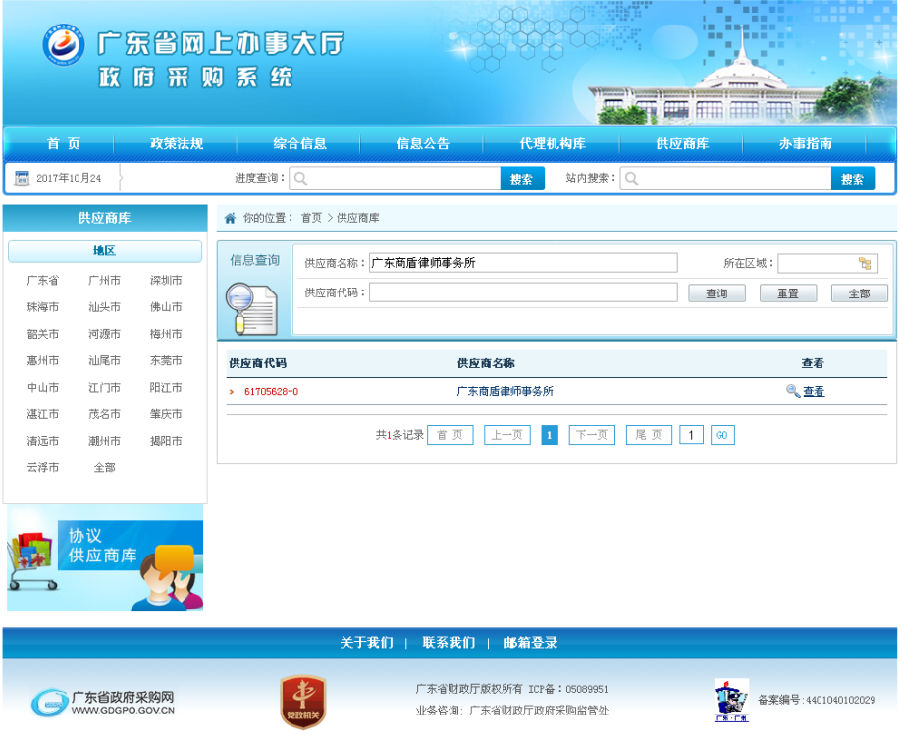Click the 信息查询 document magnifier graphic
The image size is (900, 744).
coord(251,309)
